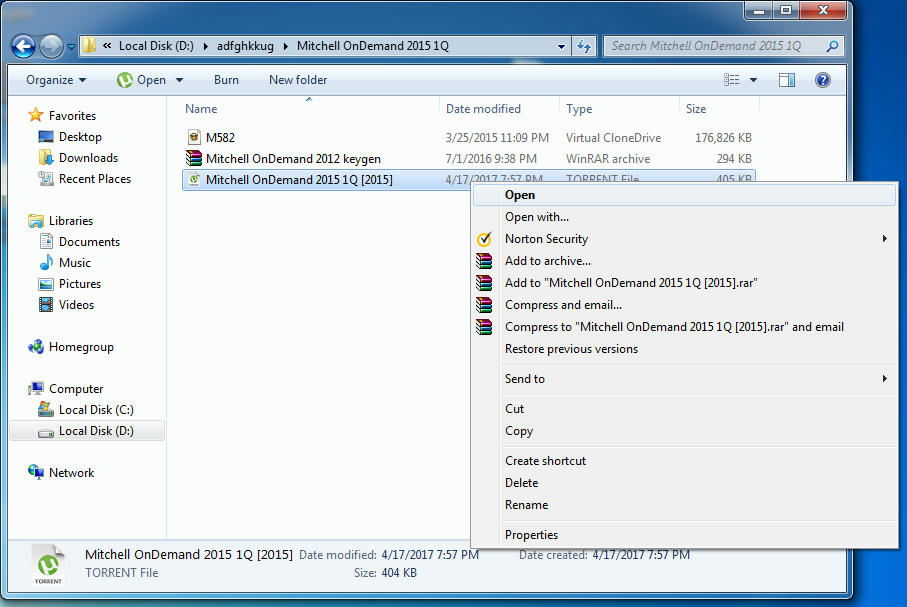
Task: Open the Organize dropdown menu
Action: (56, 80)
